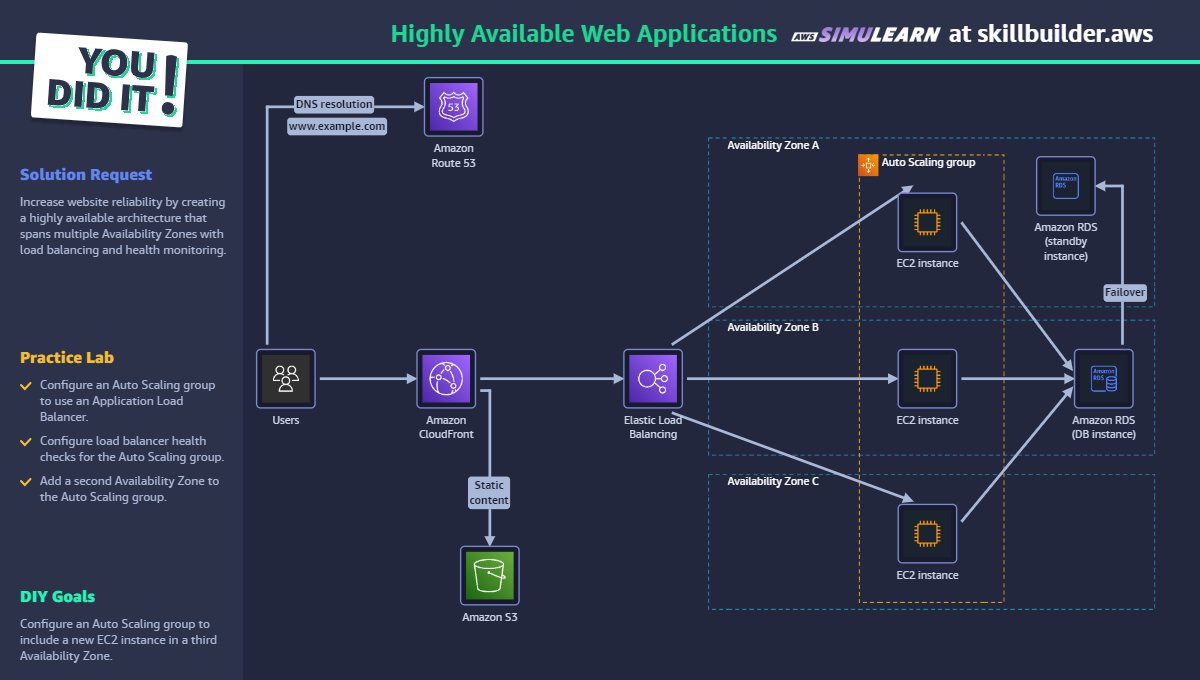Click the Amazon RDS (DB instance) caption
This screenshot has width=1200, height=680.
tap(1104, 427)
